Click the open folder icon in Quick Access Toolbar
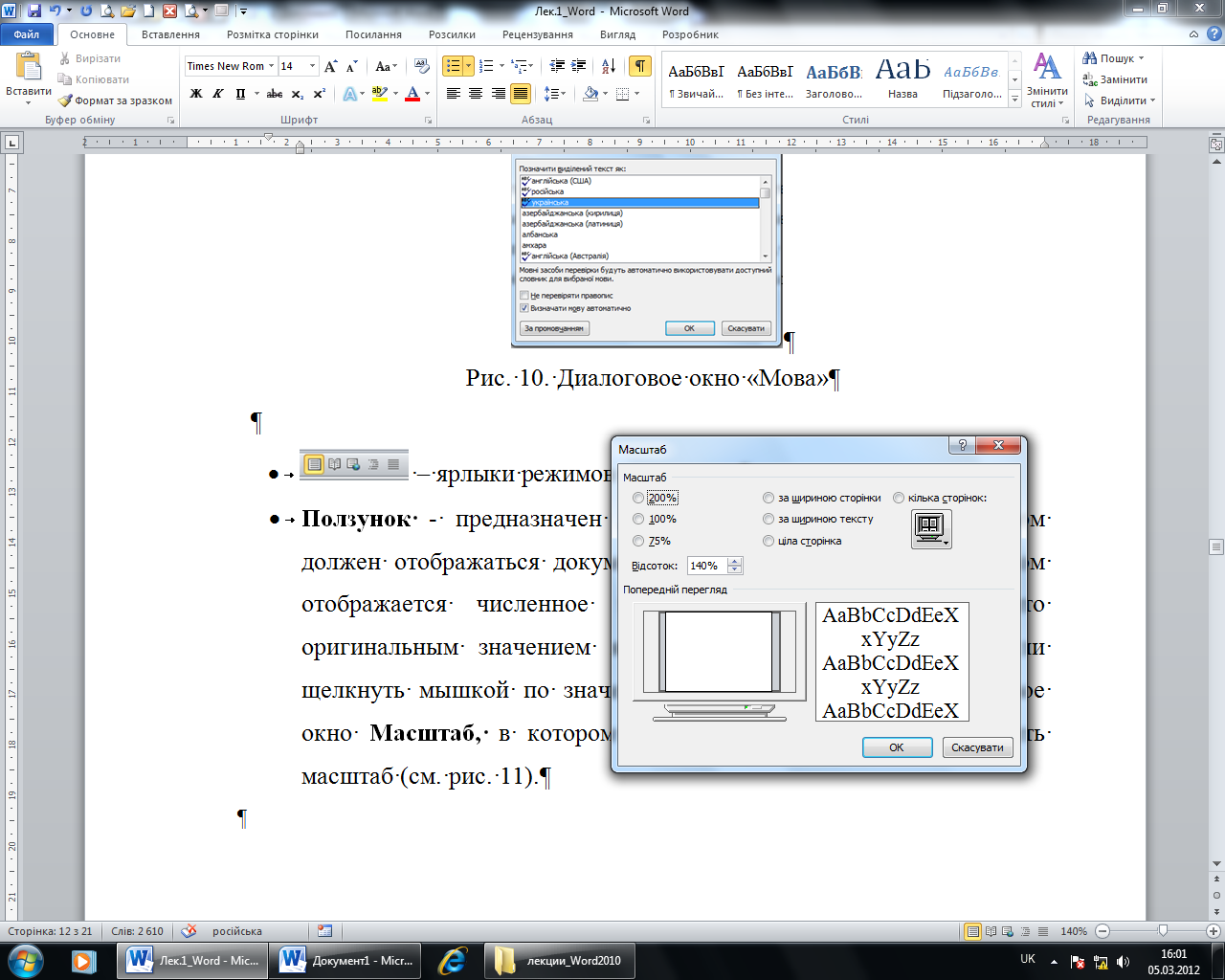 (x=127, y=11)
